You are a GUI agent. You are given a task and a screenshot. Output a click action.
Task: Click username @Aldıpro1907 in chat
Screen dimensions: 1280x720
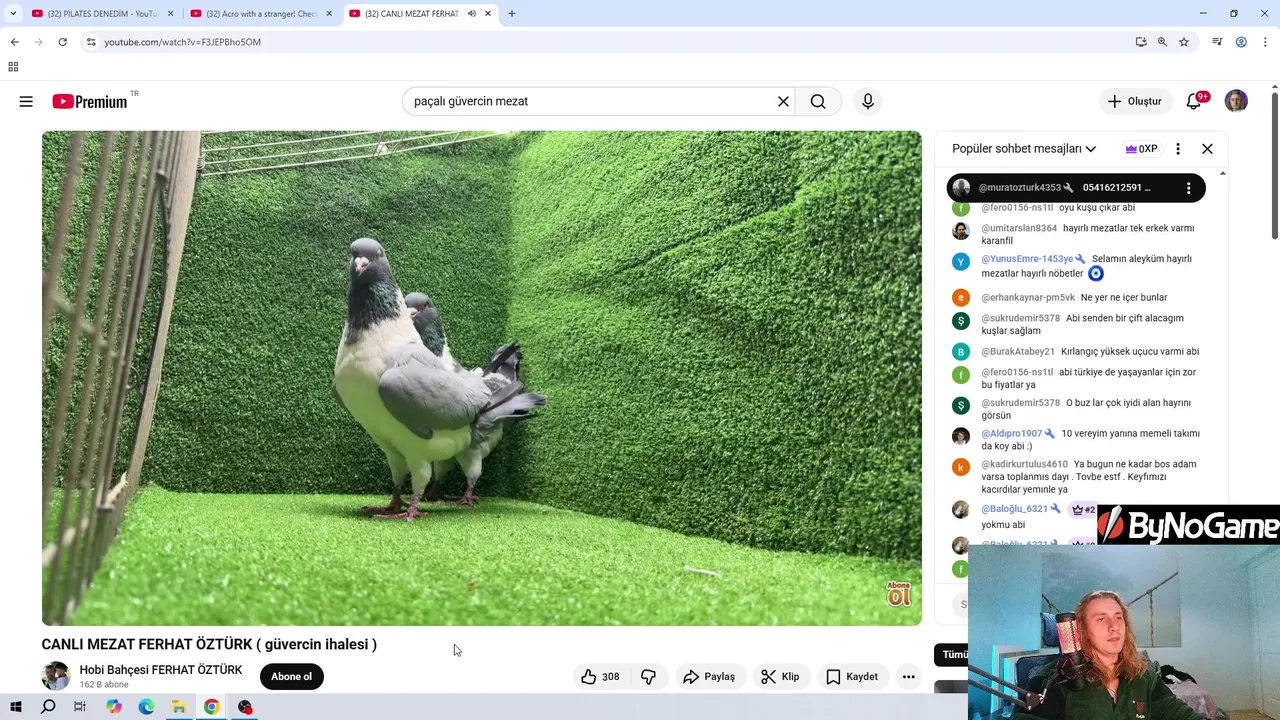point(1011,434)
